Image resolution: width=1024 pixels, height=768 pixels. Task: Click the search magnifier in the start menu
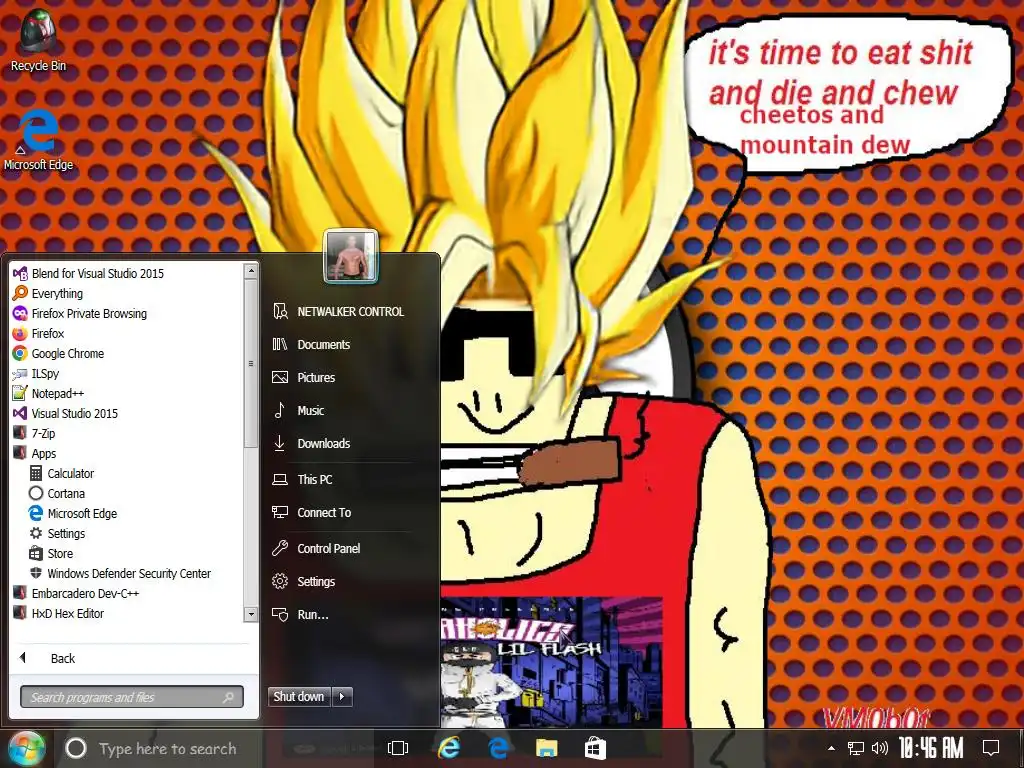click(228, 697)
